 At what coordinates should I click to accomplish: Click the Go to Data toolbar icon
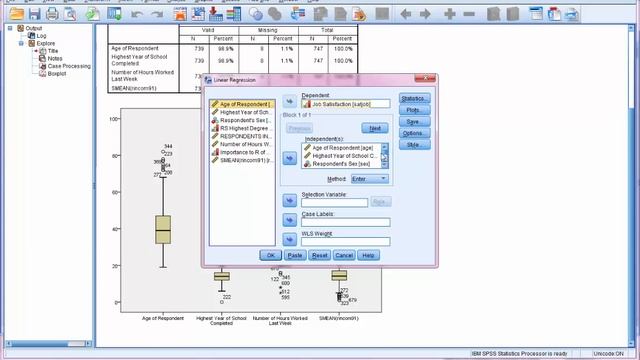tap(180, 14)
